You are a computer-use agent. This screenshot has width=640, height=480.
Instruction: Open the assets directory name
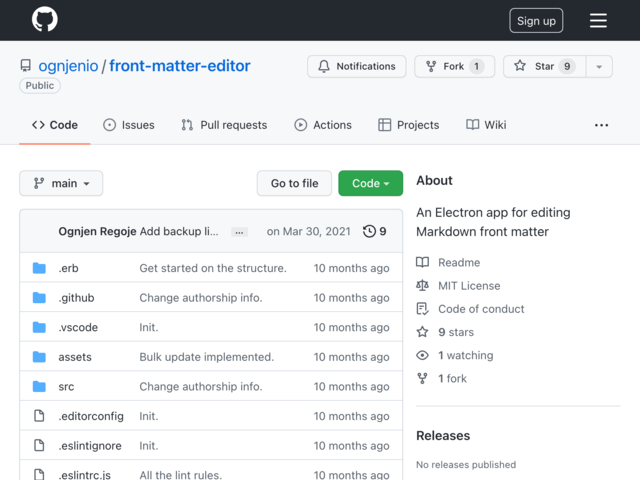coord(75,357)
